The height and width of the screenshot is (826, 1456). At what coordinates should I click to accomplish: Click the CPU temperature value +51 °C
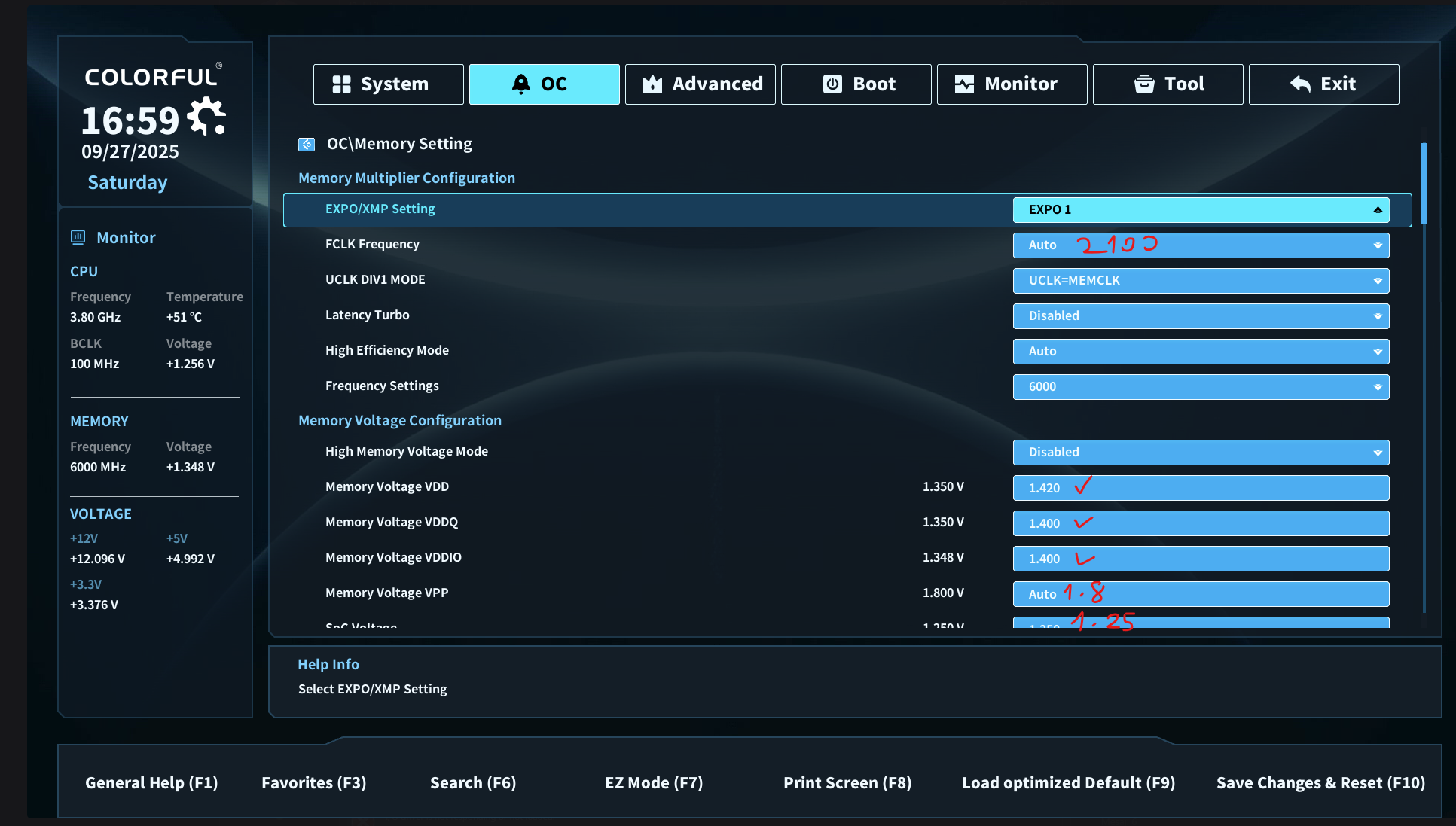(185, 317)
